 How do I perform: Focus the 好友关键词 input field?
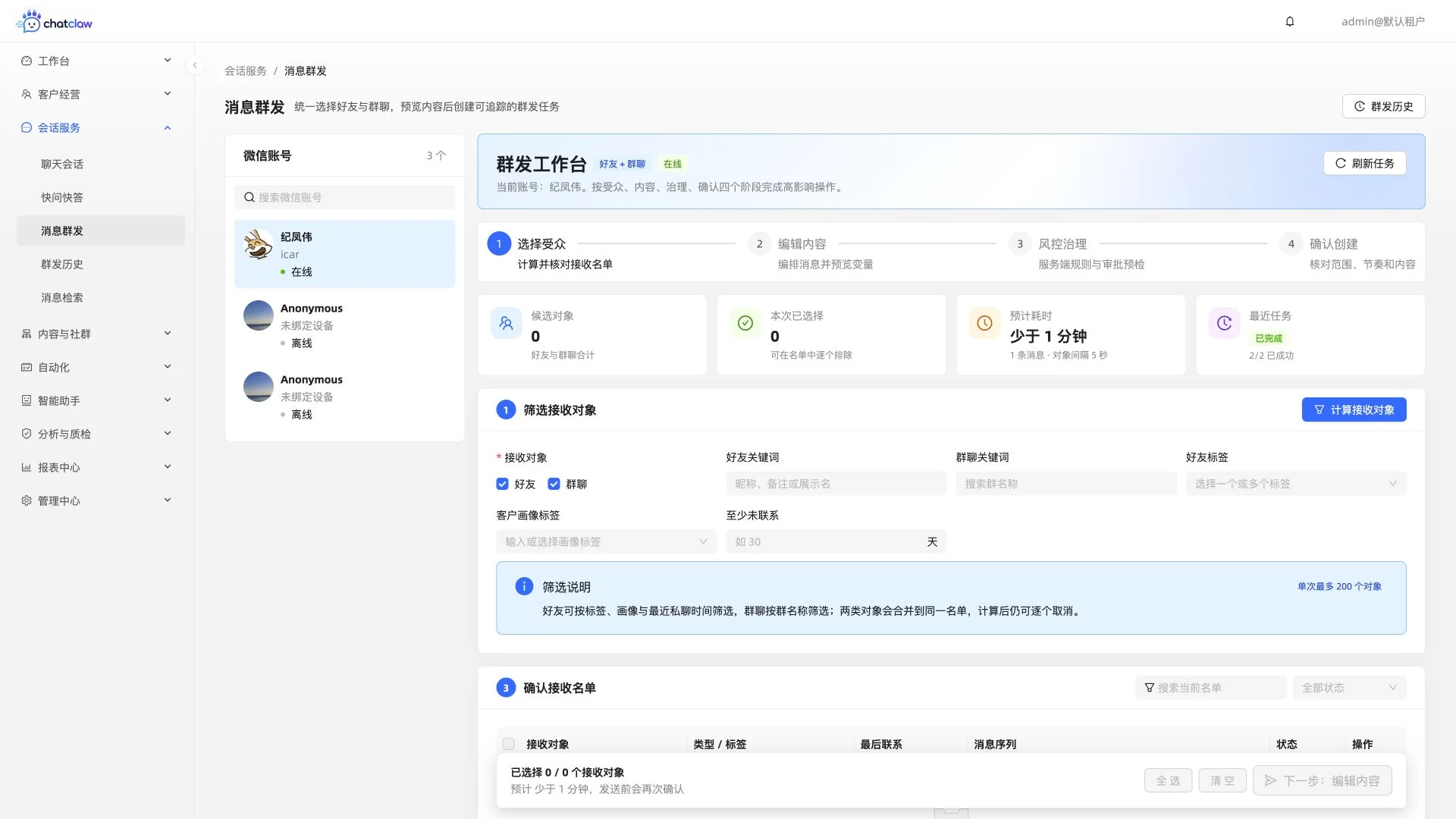click(836, 484)
